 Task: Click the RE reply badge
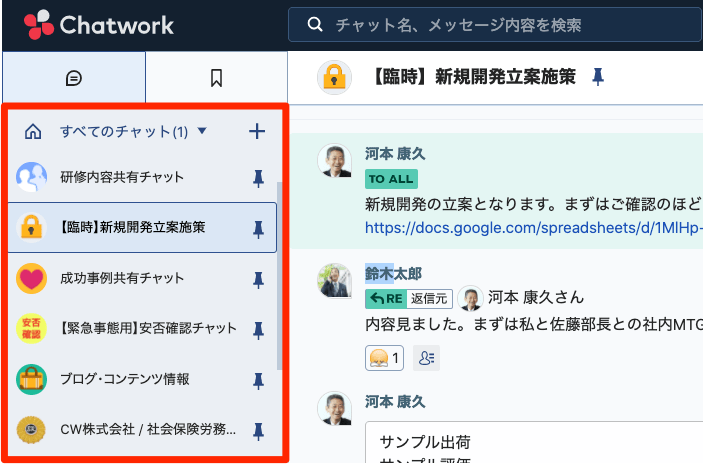click(x=385, y=298)
